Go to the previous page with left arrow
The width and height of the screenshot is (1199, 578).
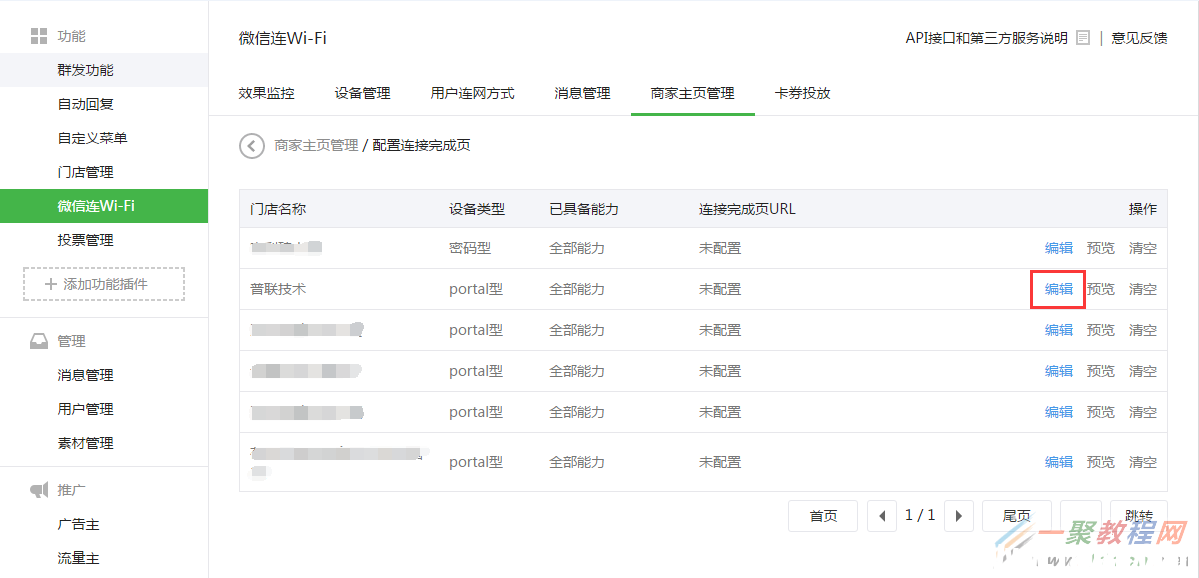pos(881,516)
